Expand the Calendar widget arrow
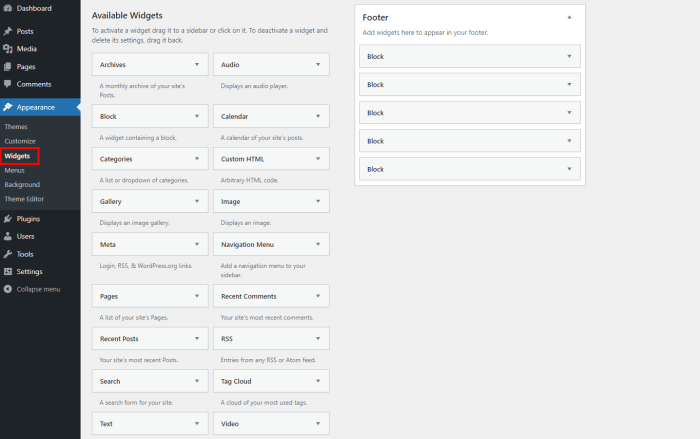 (318, 116)
